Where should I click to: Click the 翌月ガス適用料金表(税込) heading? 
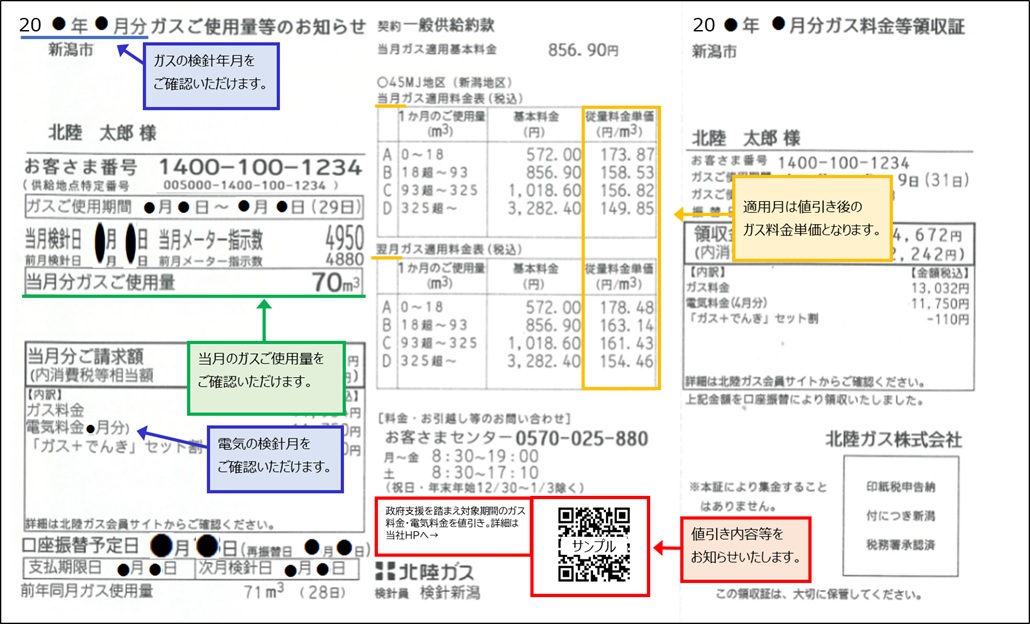[449, 250]
